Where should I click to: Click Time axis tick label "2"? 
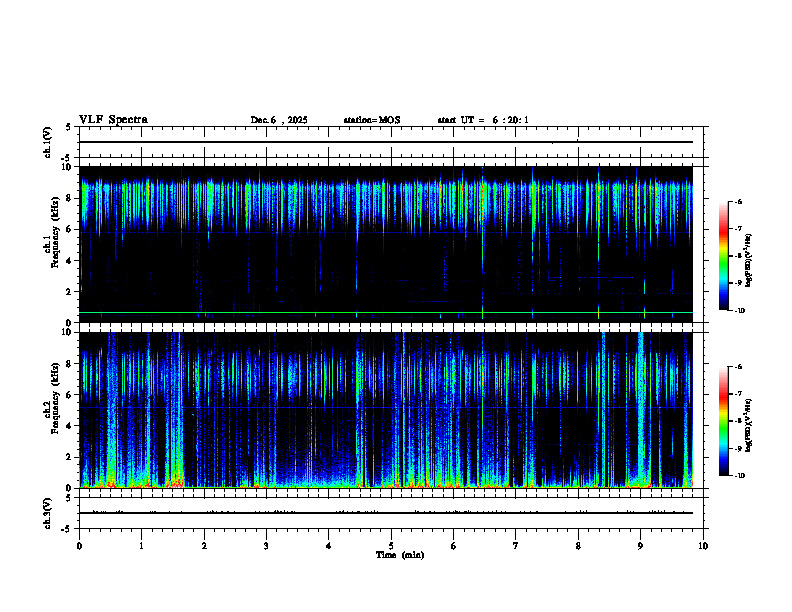point(204,546)
